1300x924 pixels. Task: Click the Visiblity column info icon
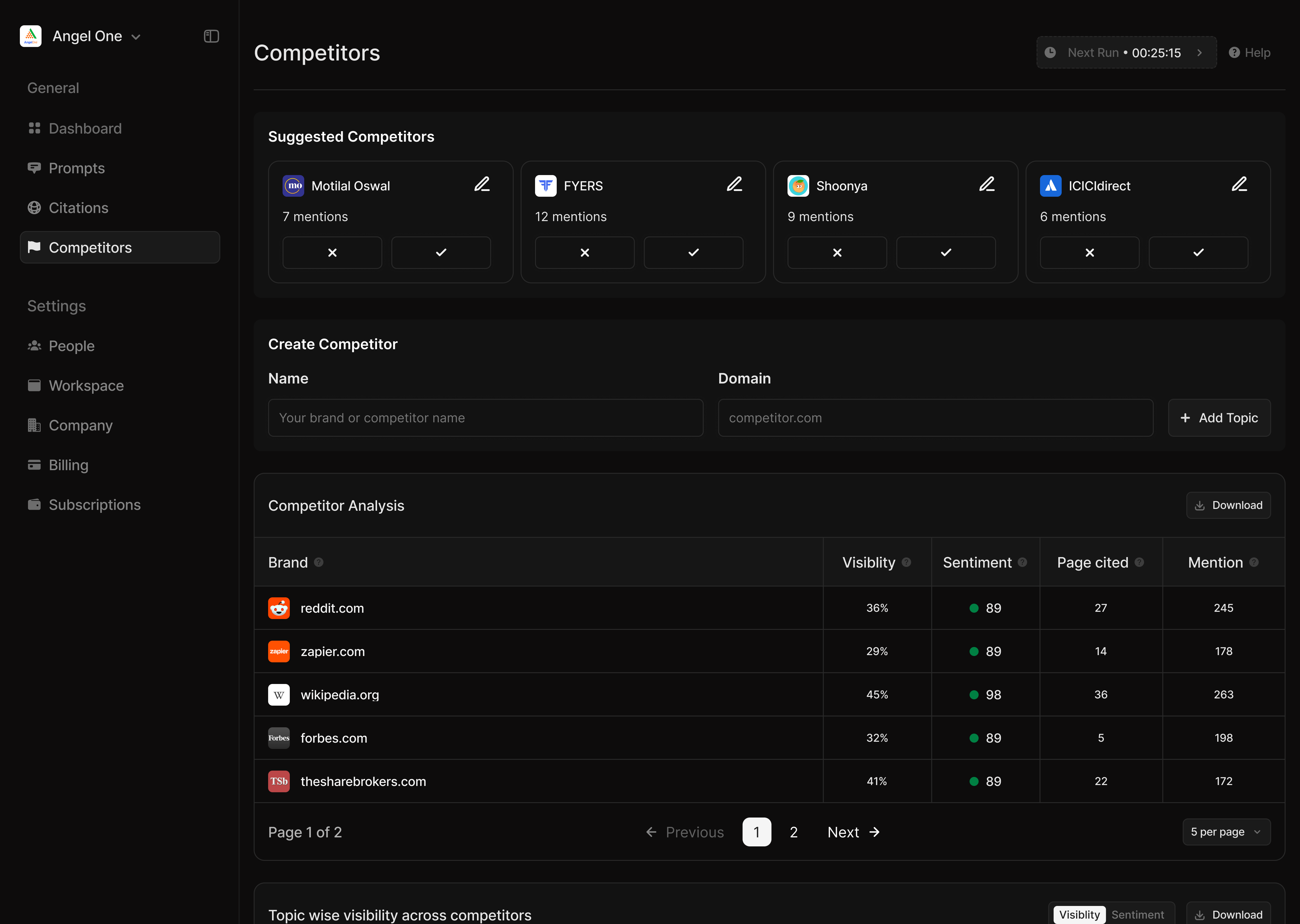tap(907, 562)
